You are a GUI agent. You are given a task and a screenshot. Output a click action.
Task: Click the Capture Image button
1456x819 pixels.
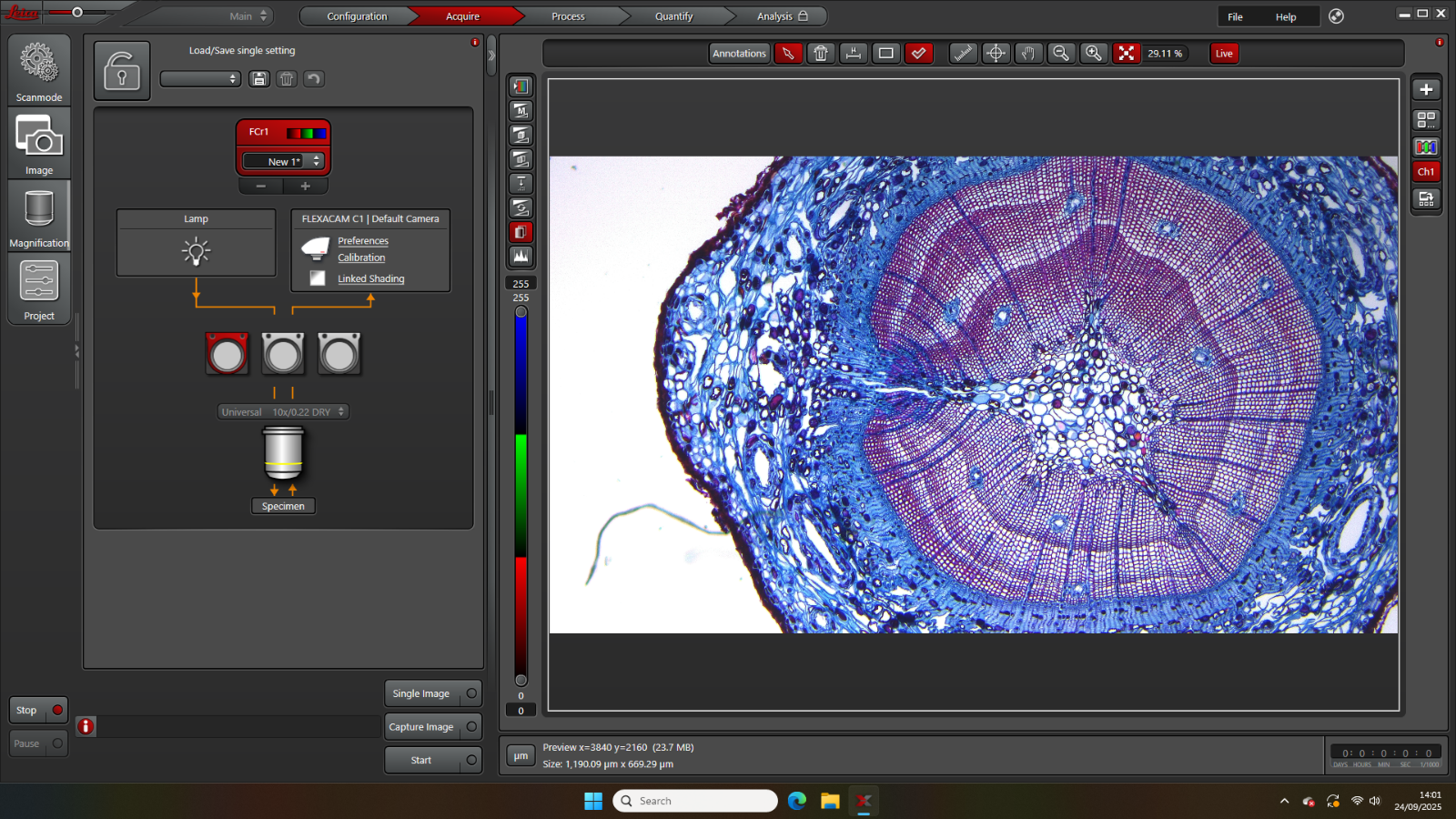(422, 727)
